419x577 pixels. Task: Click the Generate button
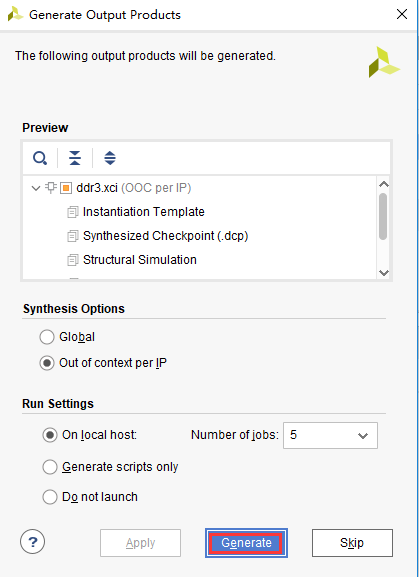click(246, 543)
